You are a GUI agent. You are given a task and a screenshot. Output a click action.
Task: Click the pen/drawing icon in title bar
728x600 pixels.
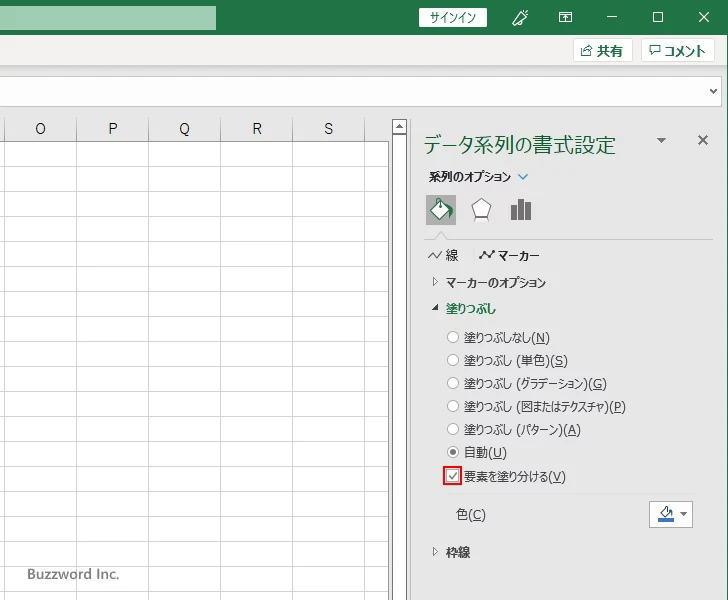tap(520, 18)
